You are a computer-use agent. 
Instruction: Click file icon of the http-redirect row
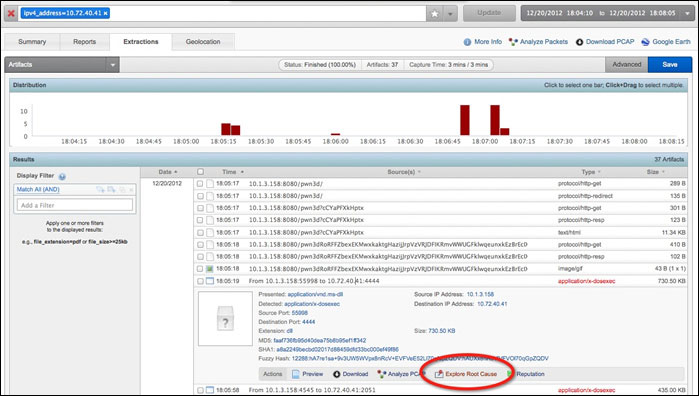[210, 196]
